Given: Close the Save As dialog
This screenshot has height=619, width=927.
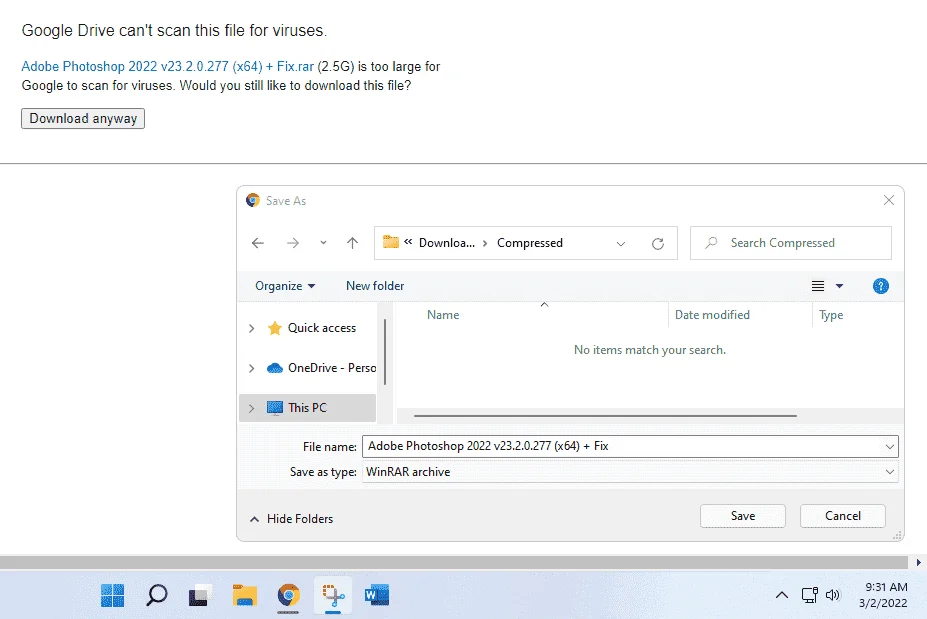Looking at the screenshot, I should click(889, 200).
